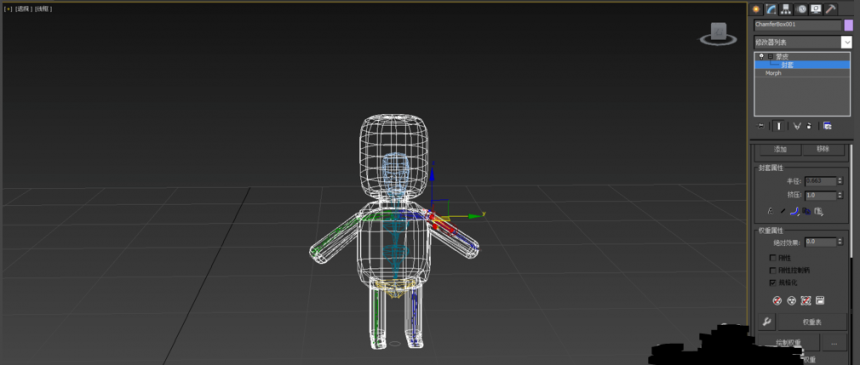Screen dimensions: 860x365
Task: Click the Abs. Effect spinner arrows
Action: click(840, 242)
